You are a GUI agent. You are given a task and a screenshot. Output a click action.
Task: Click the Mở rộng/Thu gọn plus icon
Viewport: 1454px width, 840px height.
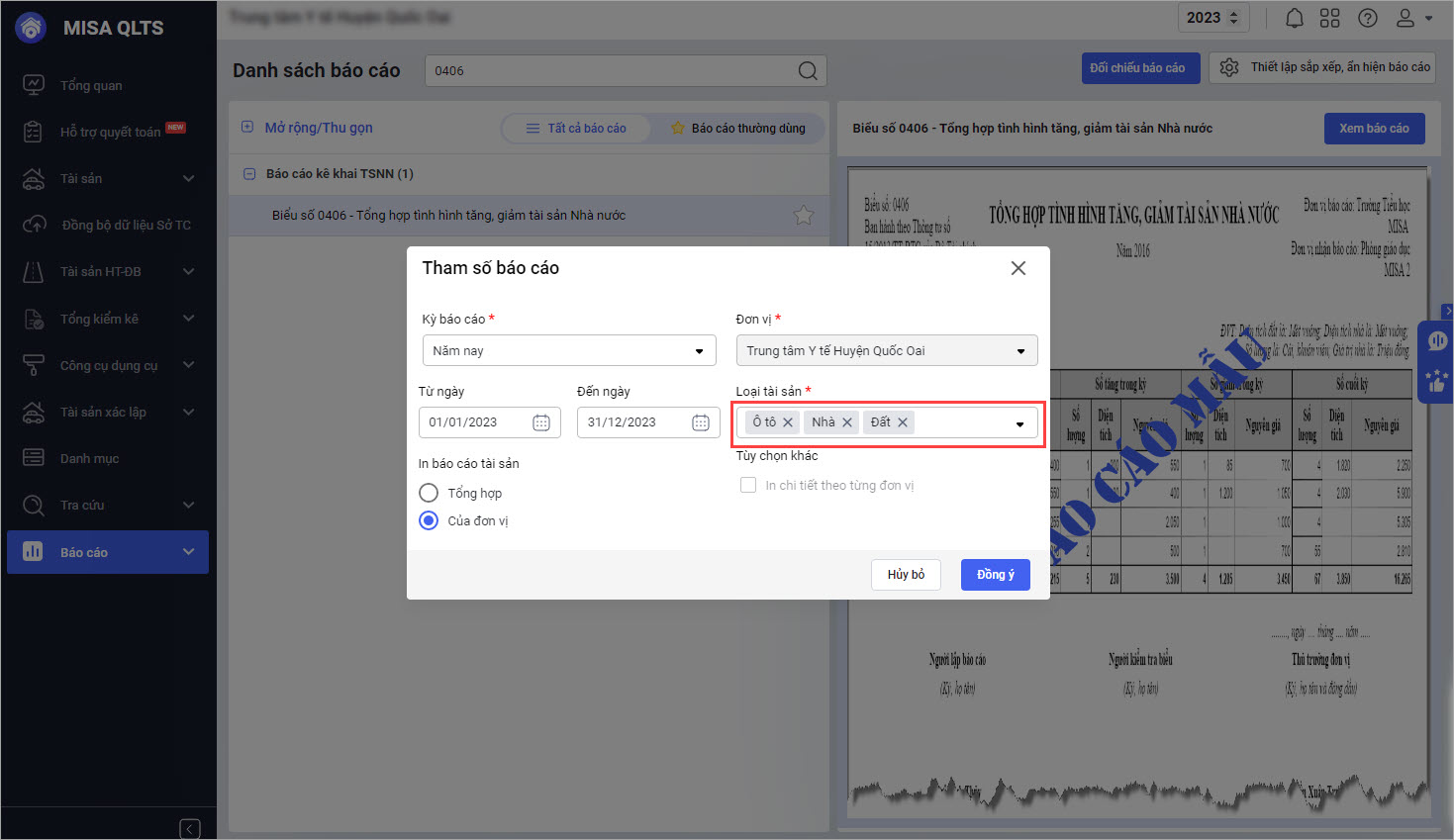coord(247,128)
